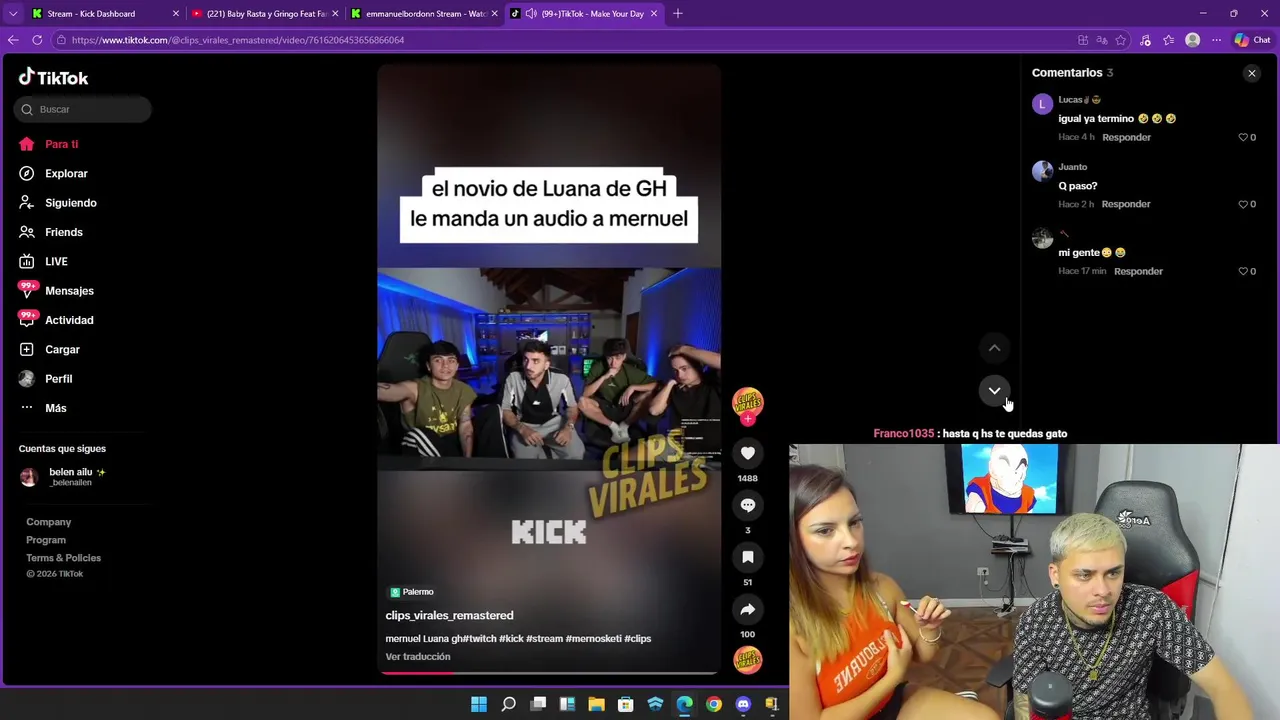The height and width of the screenshot is (720, 1280).
Task: Open Google Chrome from taskbar
Action: (714, 705)
